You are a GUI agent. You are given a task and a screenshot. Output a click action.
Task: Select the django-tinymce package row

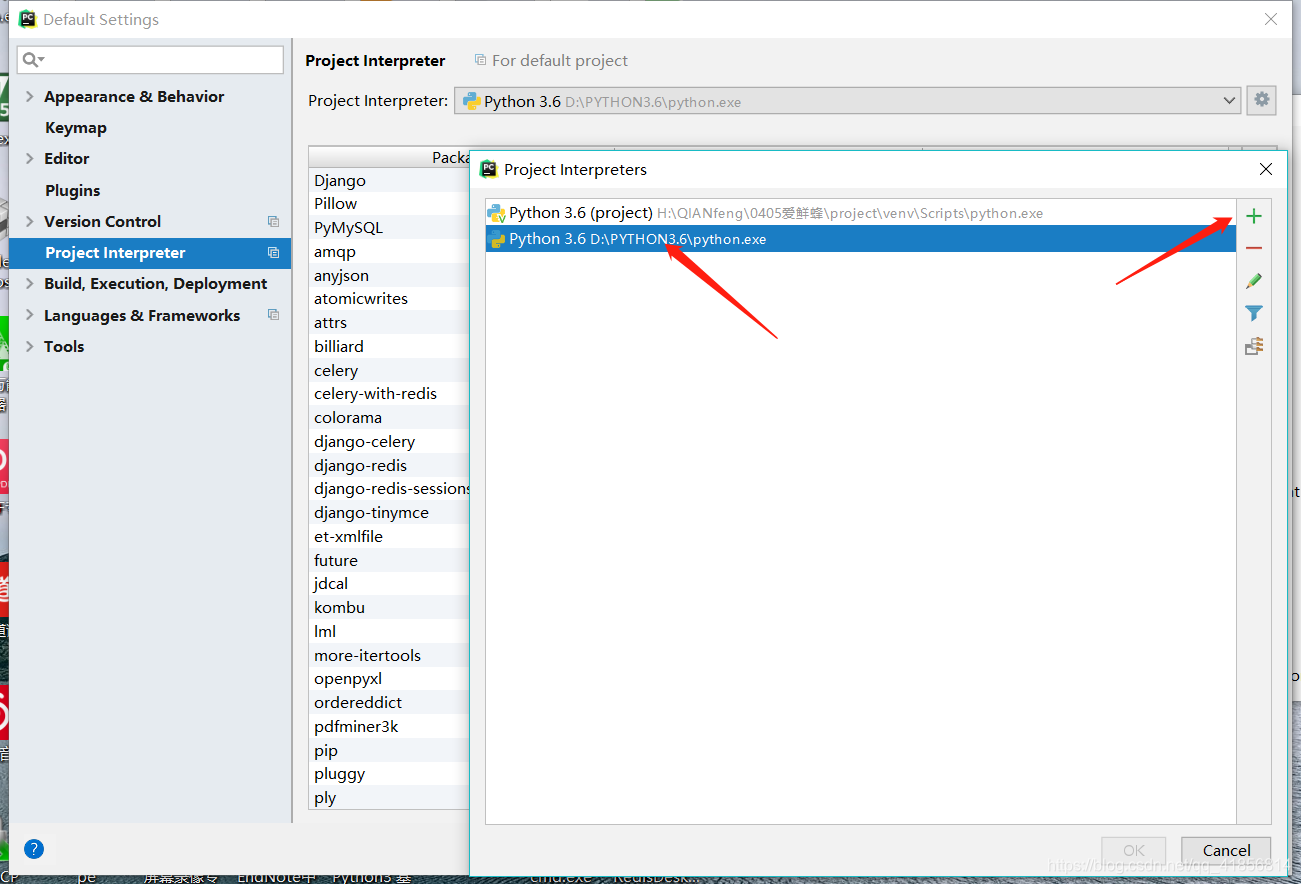point(389,512)
